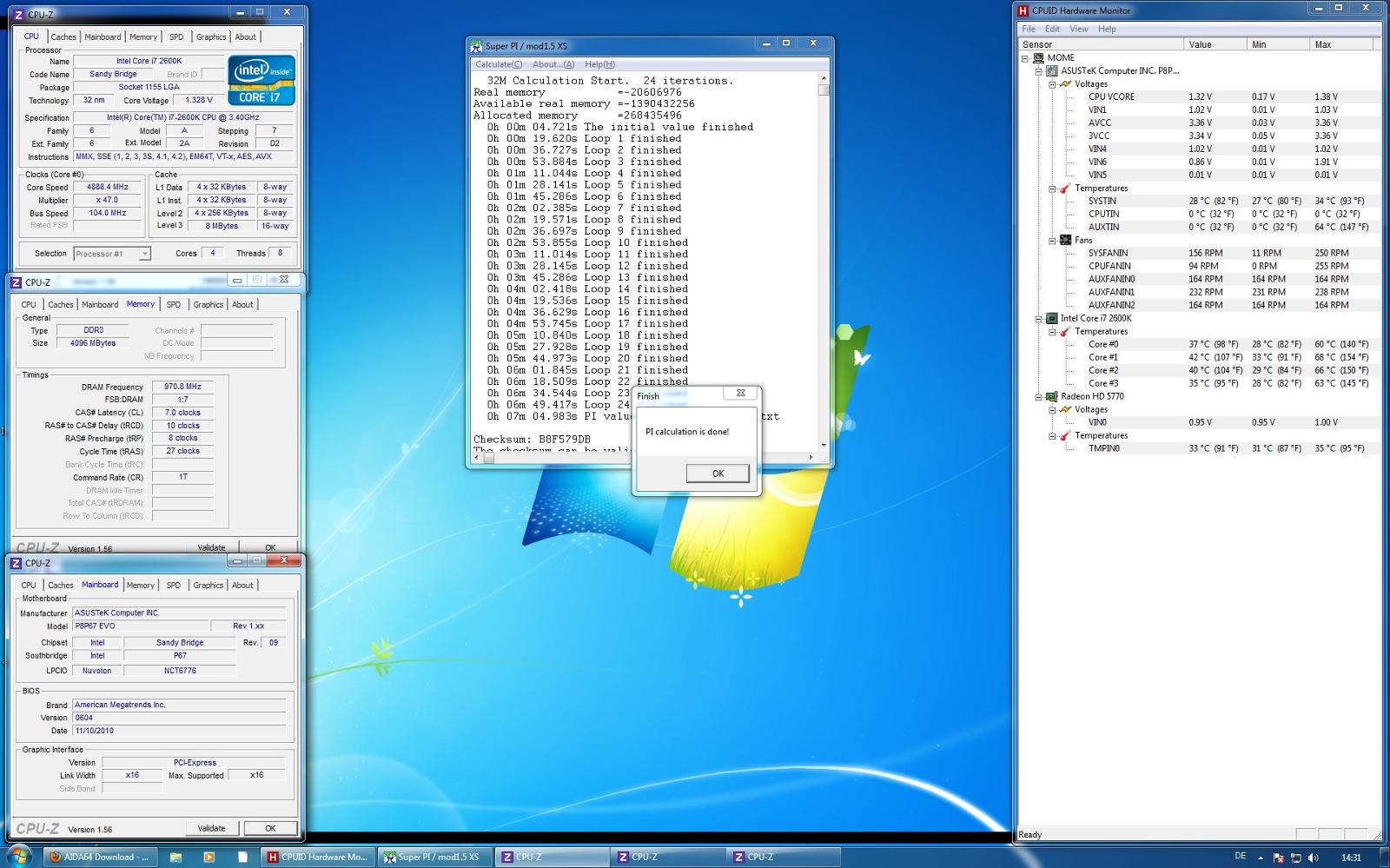Click the HWMonitor red H title bar icon
Viewport: 1390px width, 868px height.
click(1023, 10)
